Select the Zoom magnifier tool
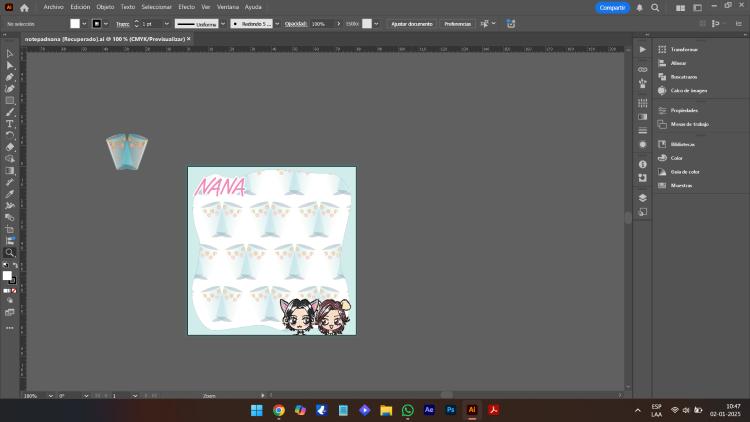 (10, 253)
